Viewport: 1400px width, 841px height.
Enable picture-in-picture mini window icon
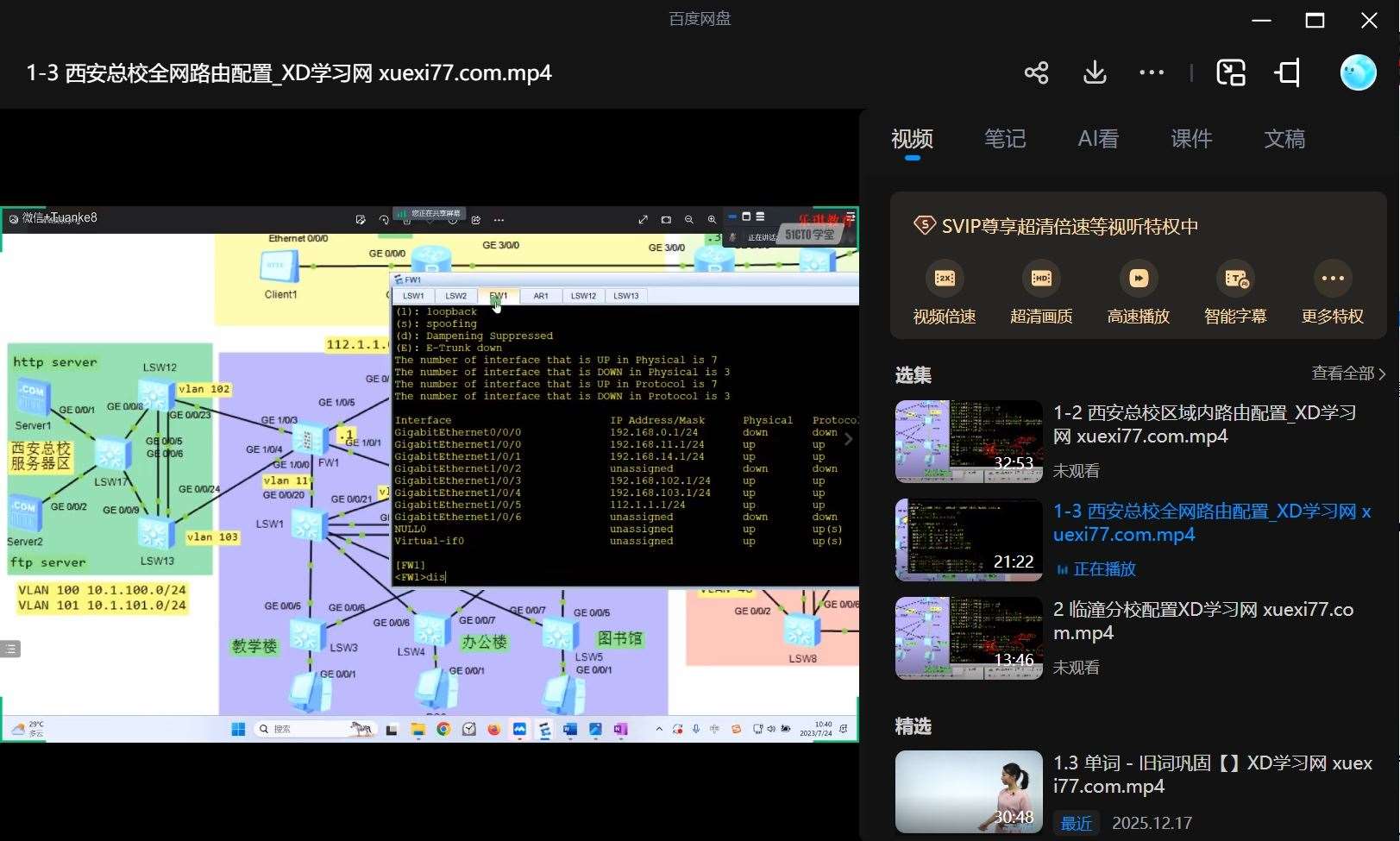coord(1231,72)
